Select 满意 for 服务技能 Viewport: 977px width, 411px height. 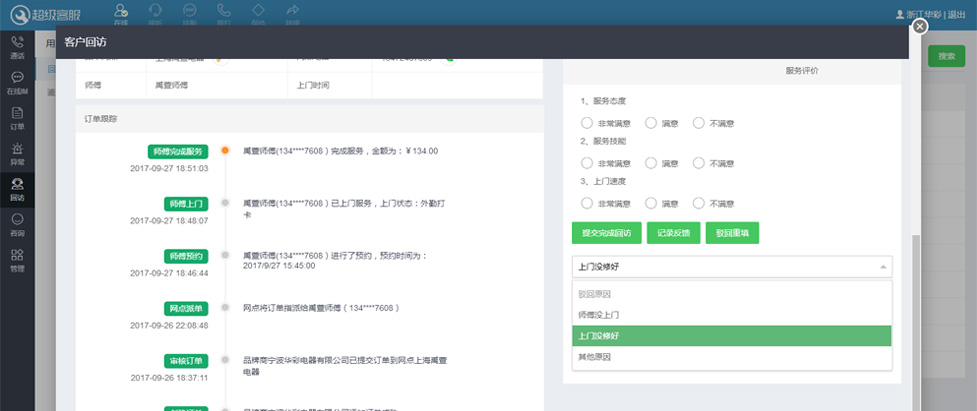coord(651,163)
